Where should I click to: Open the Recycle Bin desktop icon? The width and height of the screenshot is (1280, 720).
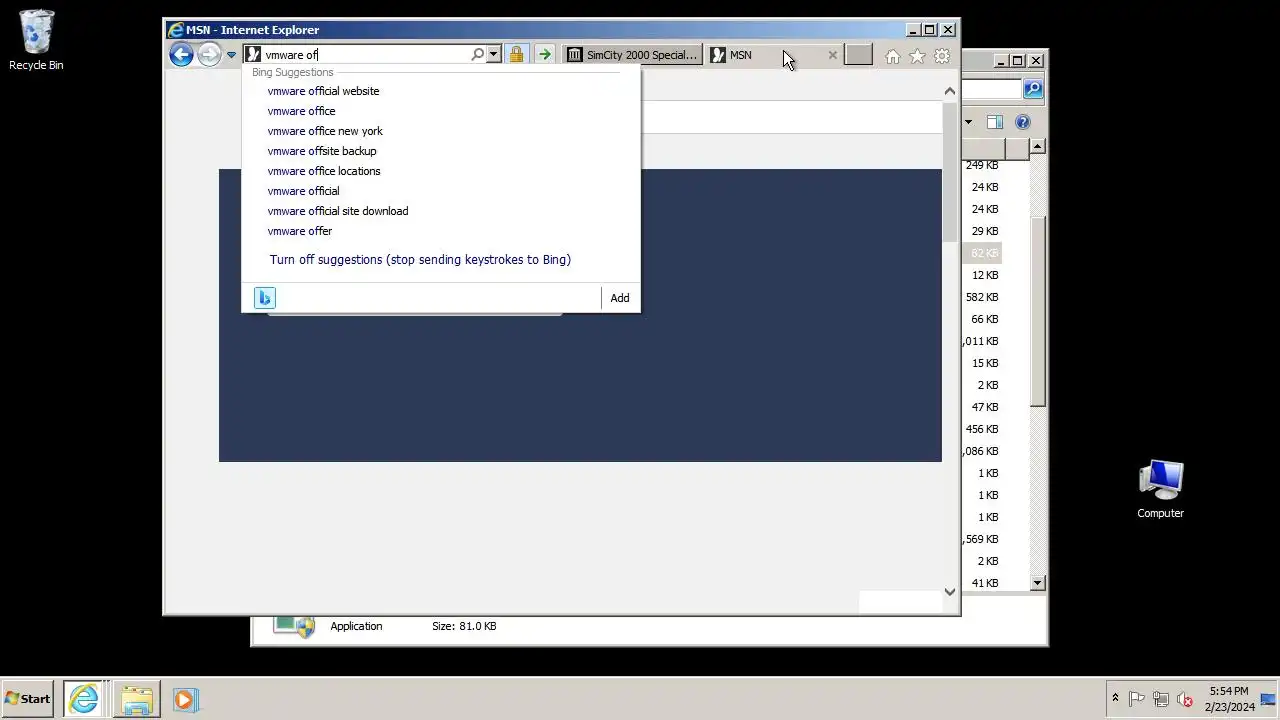(36, 40)
